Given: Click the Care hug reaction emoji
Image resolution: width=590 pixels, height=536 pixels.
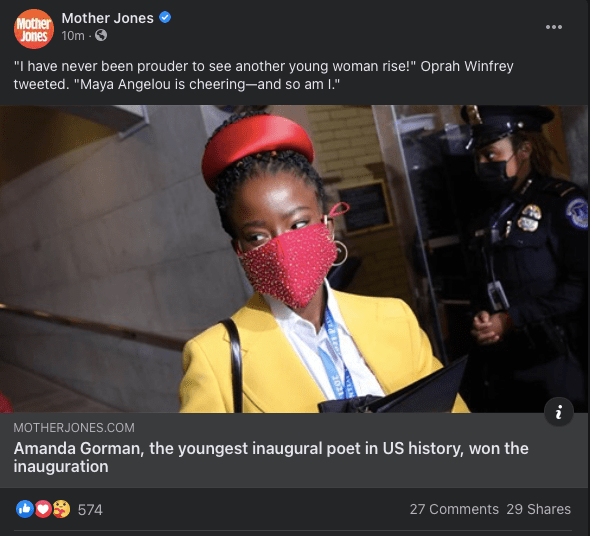Looking at the screenshot, I should coord(61,509).
